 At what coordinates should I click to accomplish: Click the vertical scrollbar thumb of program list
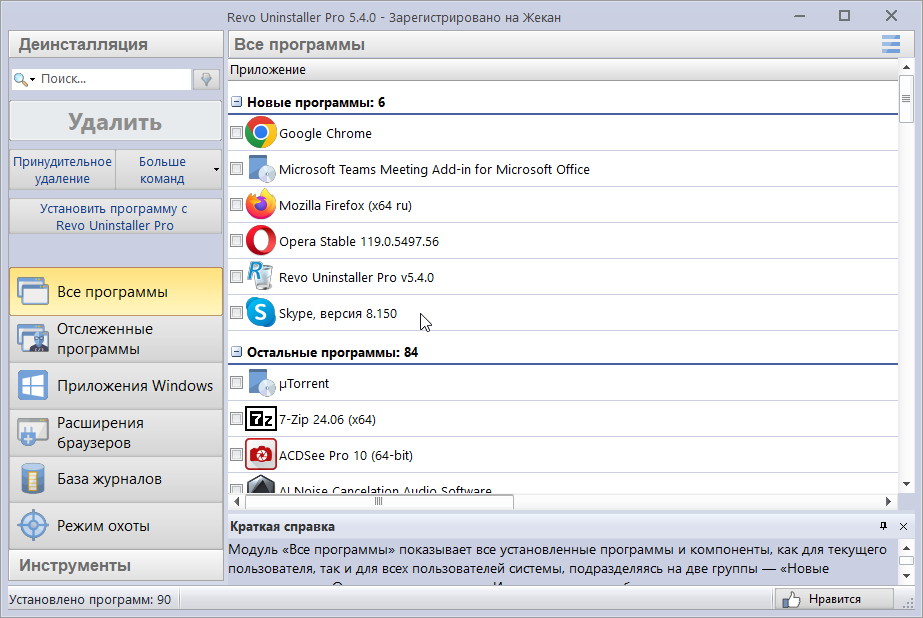(906, 99)
